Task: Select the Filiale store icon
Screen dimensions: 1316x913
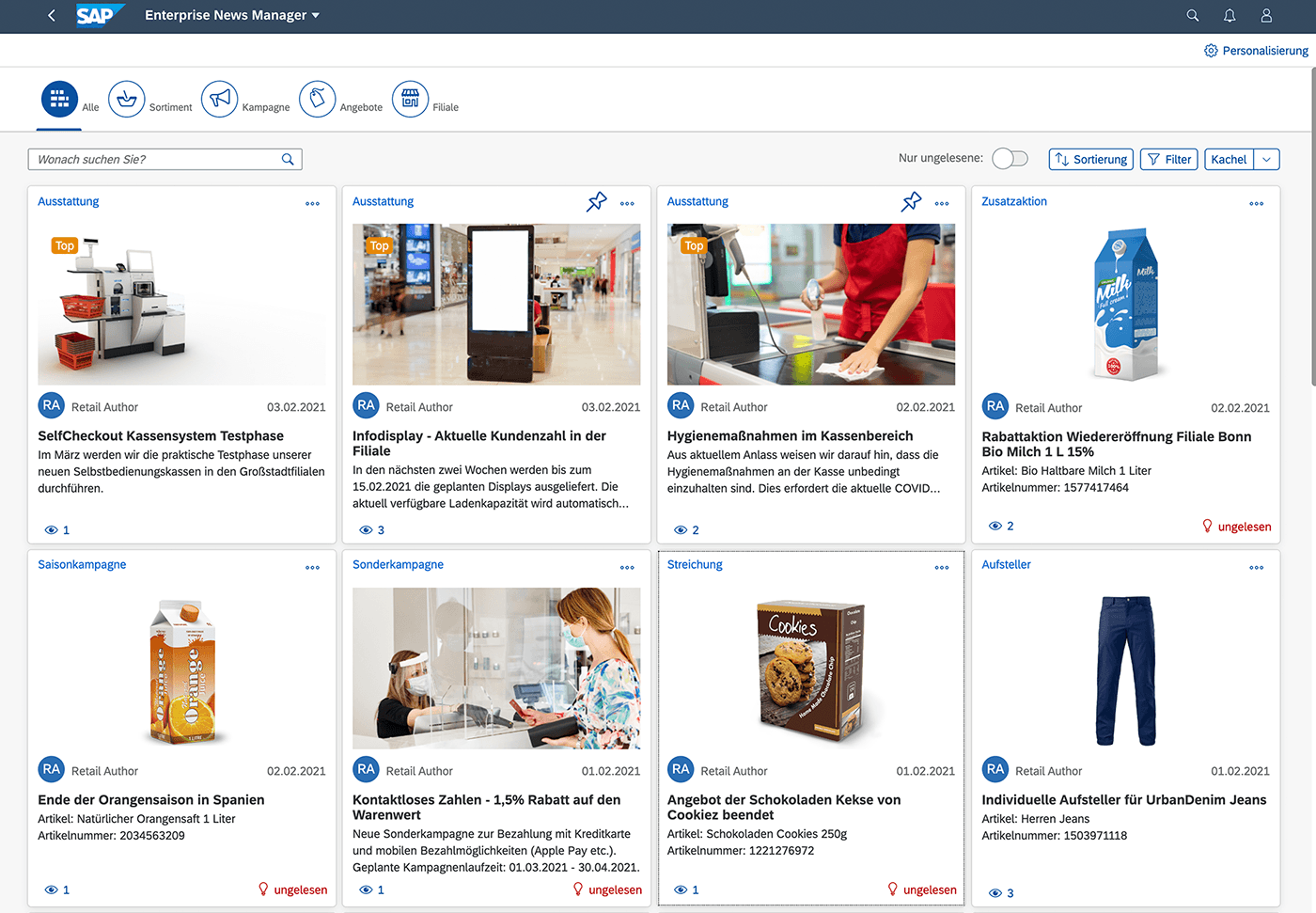Action: click(410, 98)
